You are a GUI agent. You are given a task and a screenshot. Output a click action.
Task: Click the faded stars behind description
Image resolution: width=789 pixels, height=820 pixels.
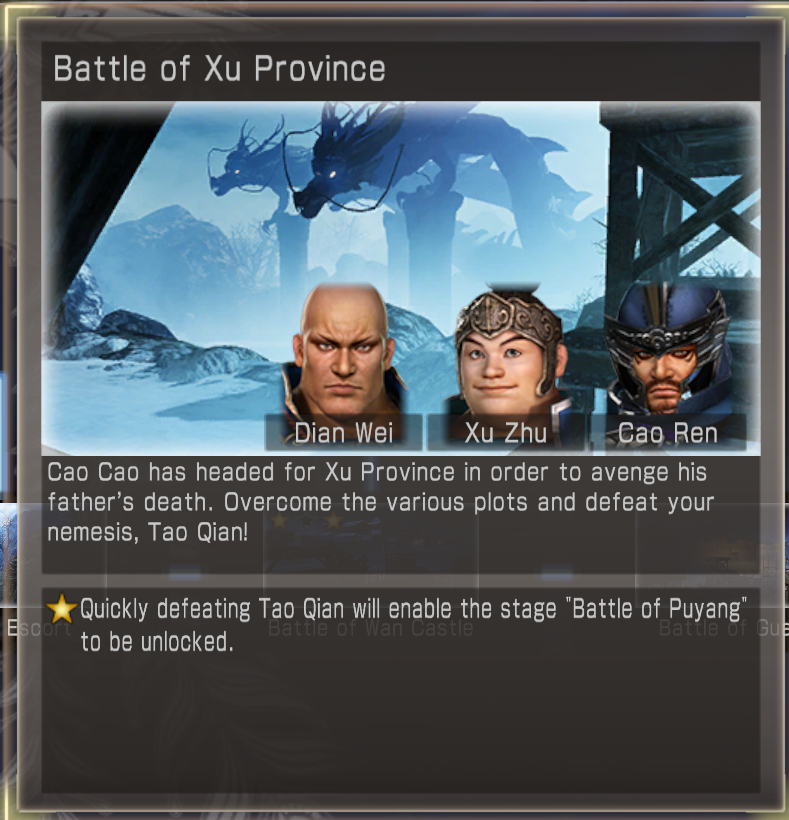point(307,521)
